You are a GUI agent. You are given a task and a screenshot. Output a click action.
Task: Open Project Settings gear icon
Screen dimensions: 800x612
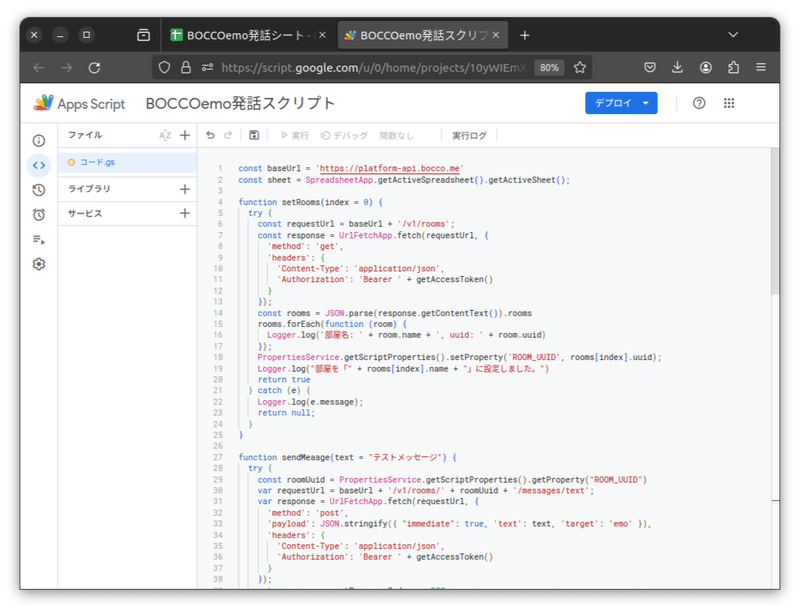pos(39,264)
